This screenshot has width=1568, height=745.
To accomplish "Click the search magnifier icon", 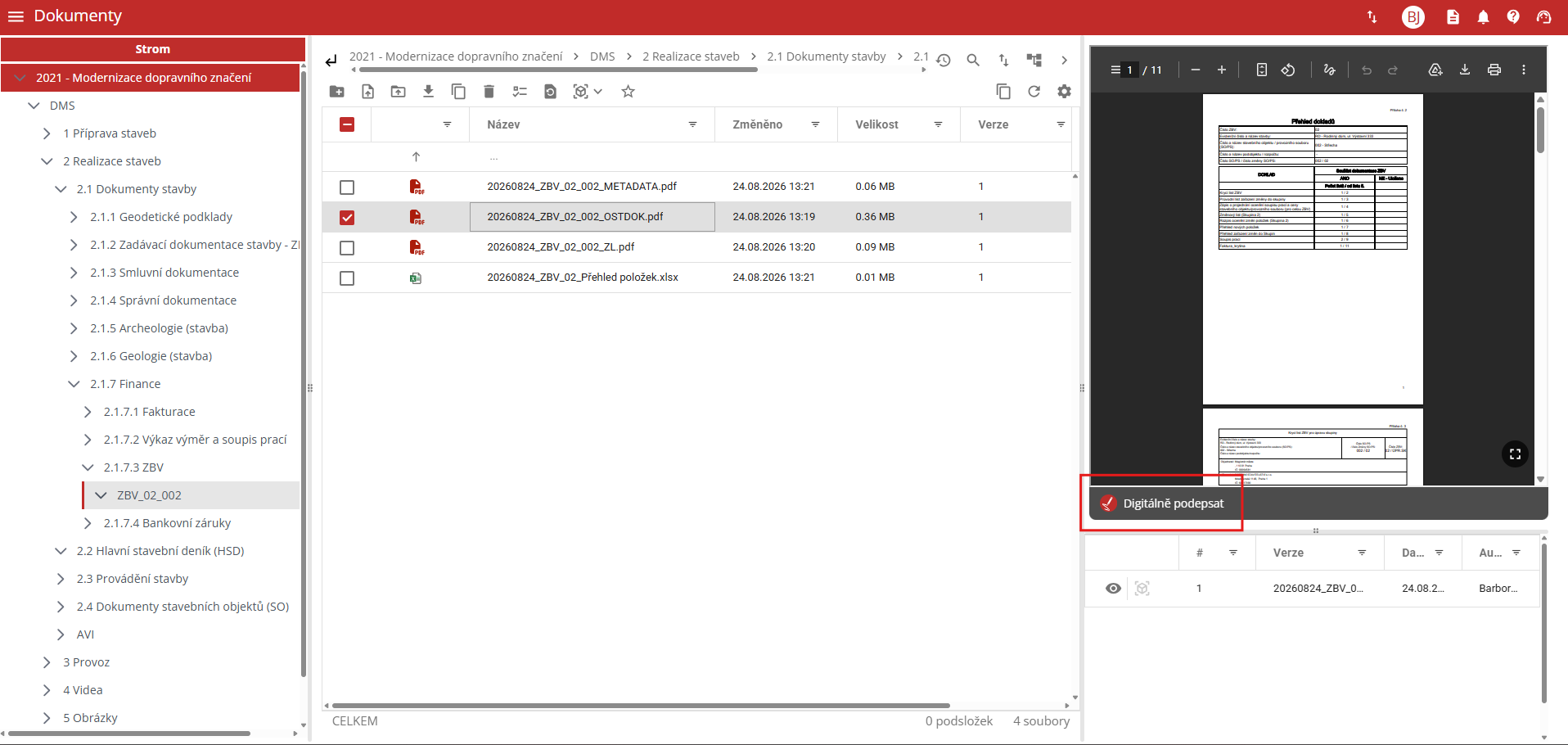I will point(973,61).
